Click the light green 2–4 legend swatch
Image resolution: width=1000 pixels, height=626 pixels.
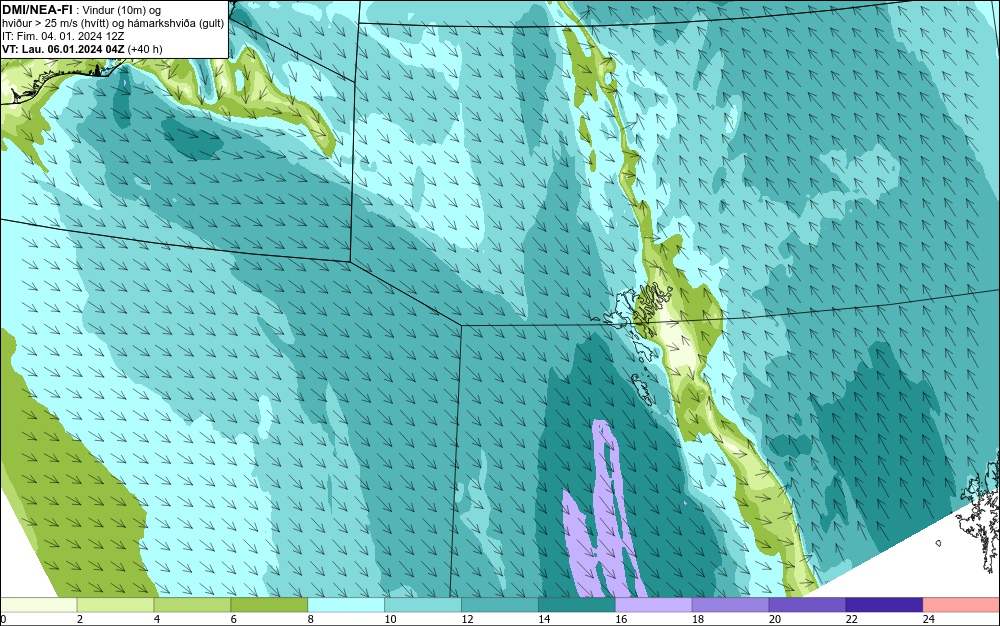pyautogui.click(x=115, y=605)
